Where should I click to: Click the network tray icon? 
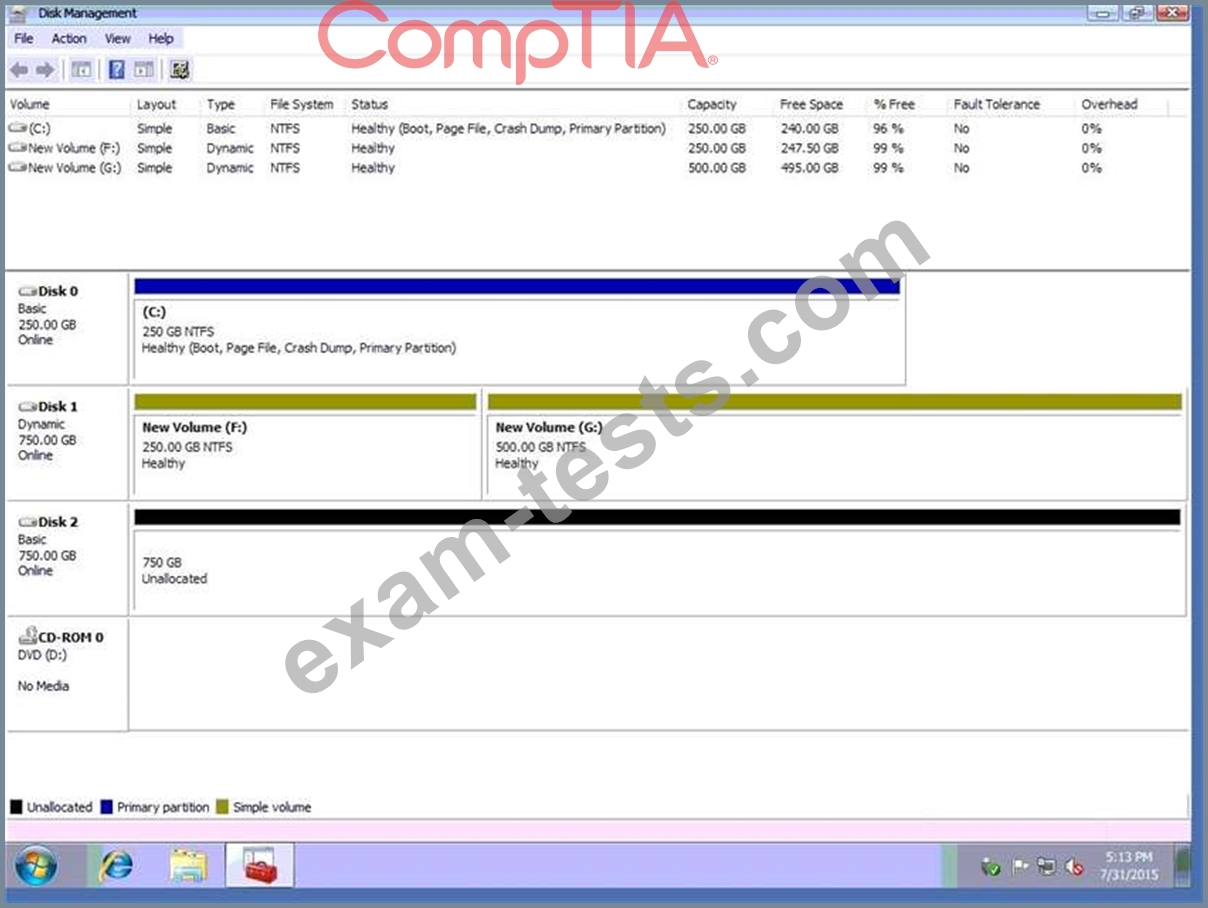(1047, 867)
